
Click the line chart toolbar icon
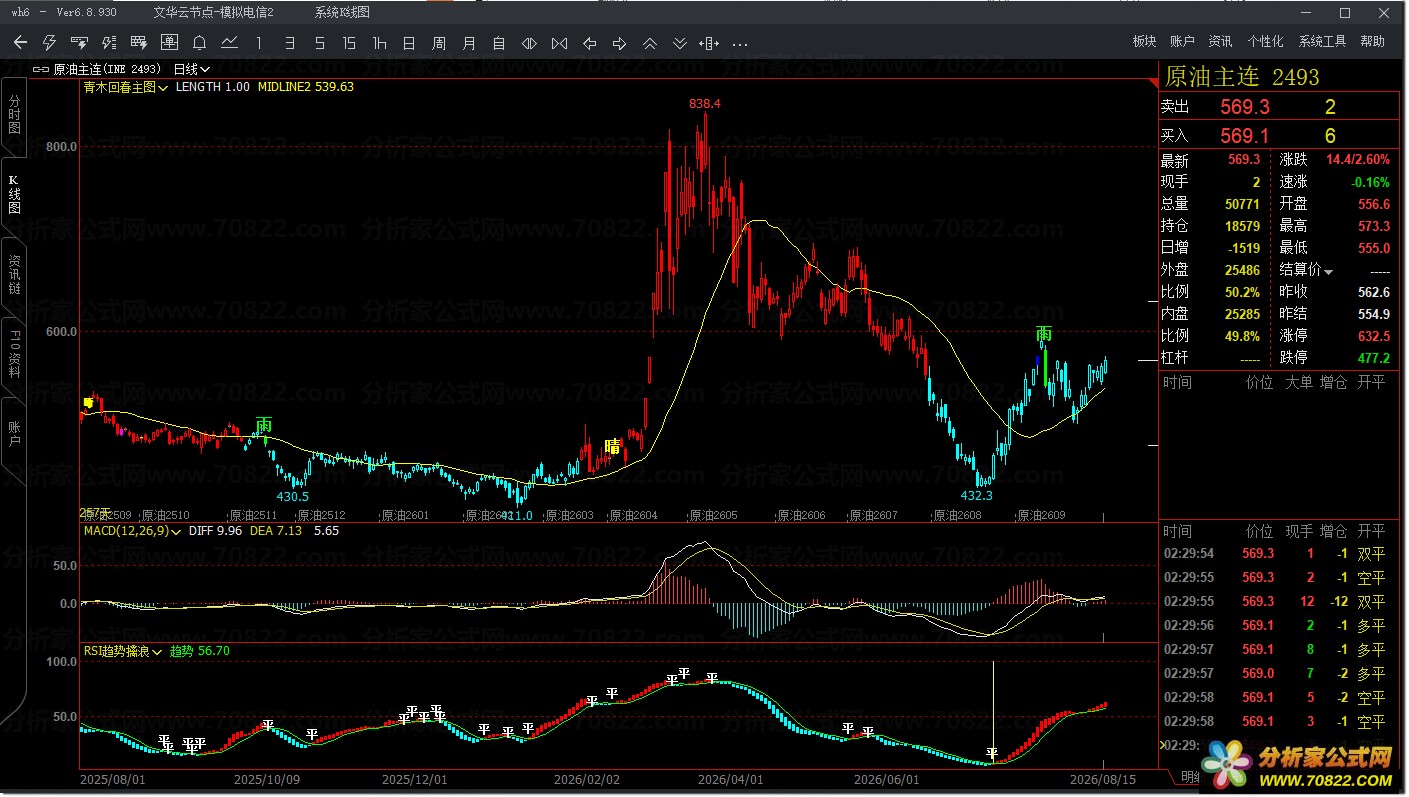pos(229,43)
